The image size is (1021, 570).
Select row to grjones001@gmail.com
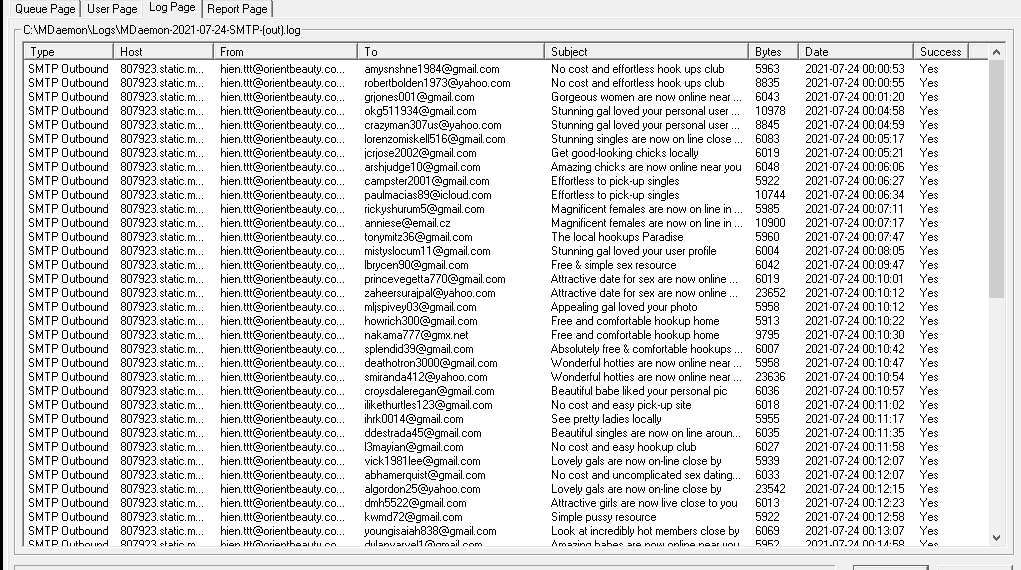tap(506, 97)
